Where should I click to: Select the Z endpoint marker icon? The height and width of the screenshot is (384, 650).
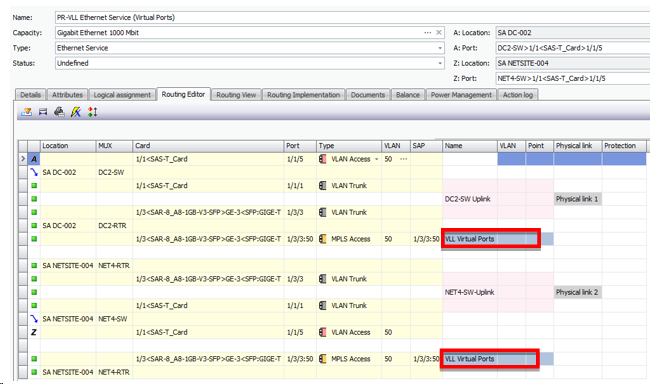pyautogui.click(x=34, y=332)
